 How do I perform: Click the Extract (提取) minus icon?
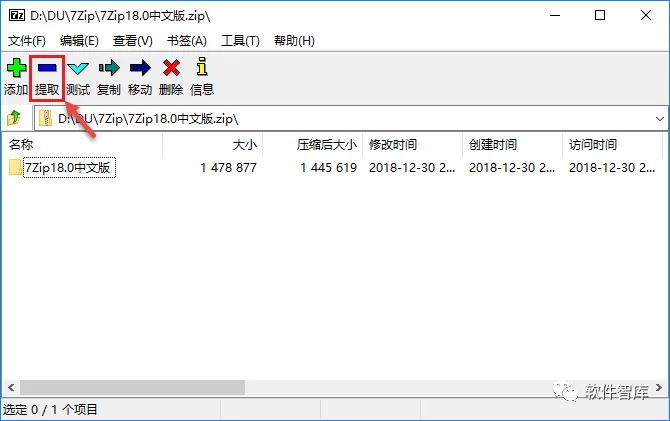coord(47,68)
